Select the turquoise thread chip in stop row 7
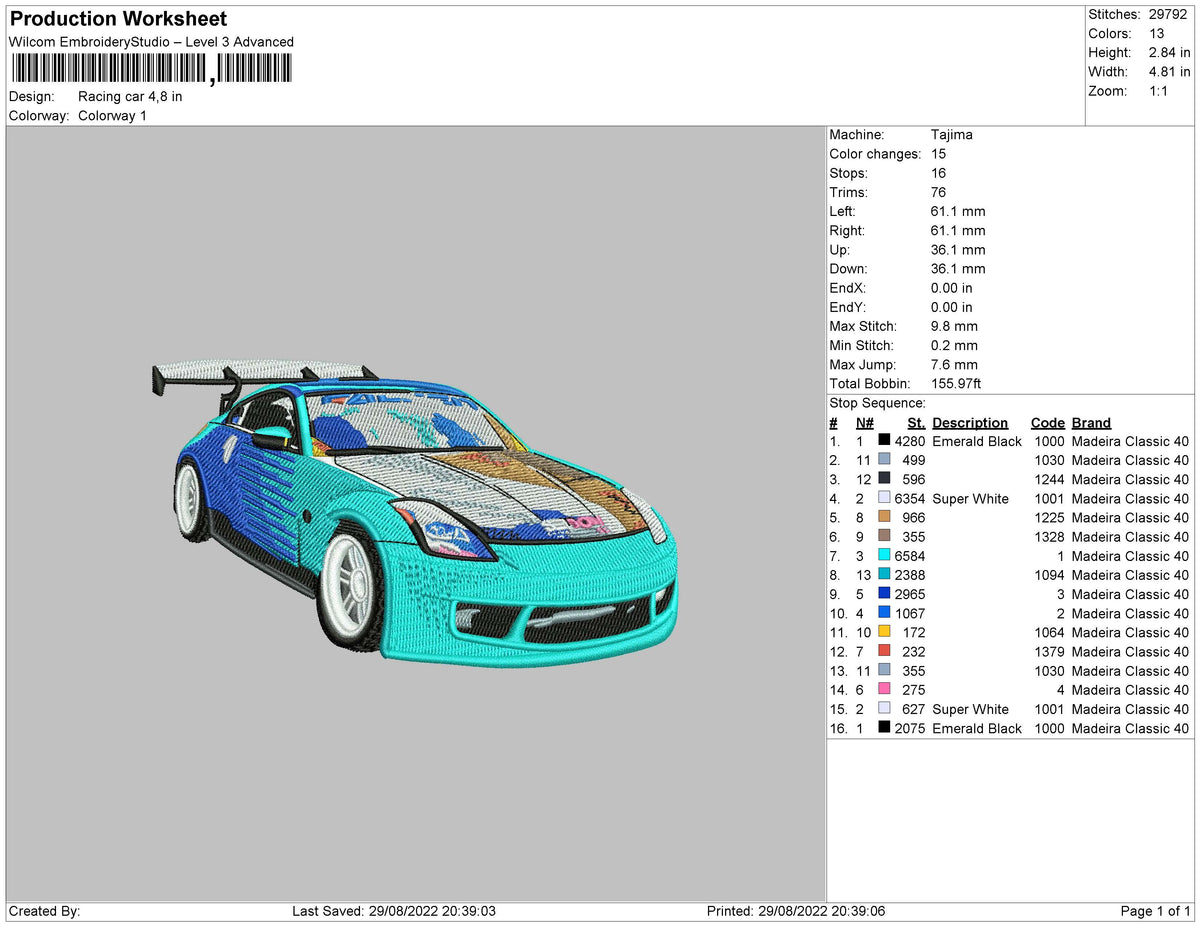1200x927 pixels. click(x=884, y=556)
